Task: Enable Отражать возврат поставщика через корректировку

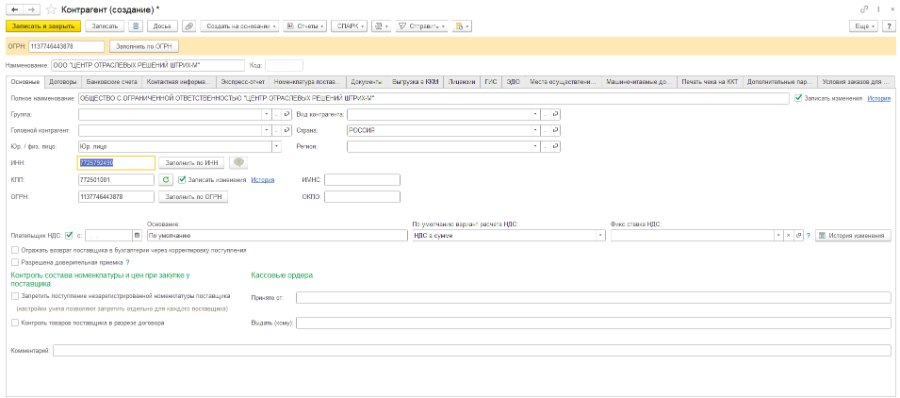Action: pyautogui.click(x=15, y=250)
